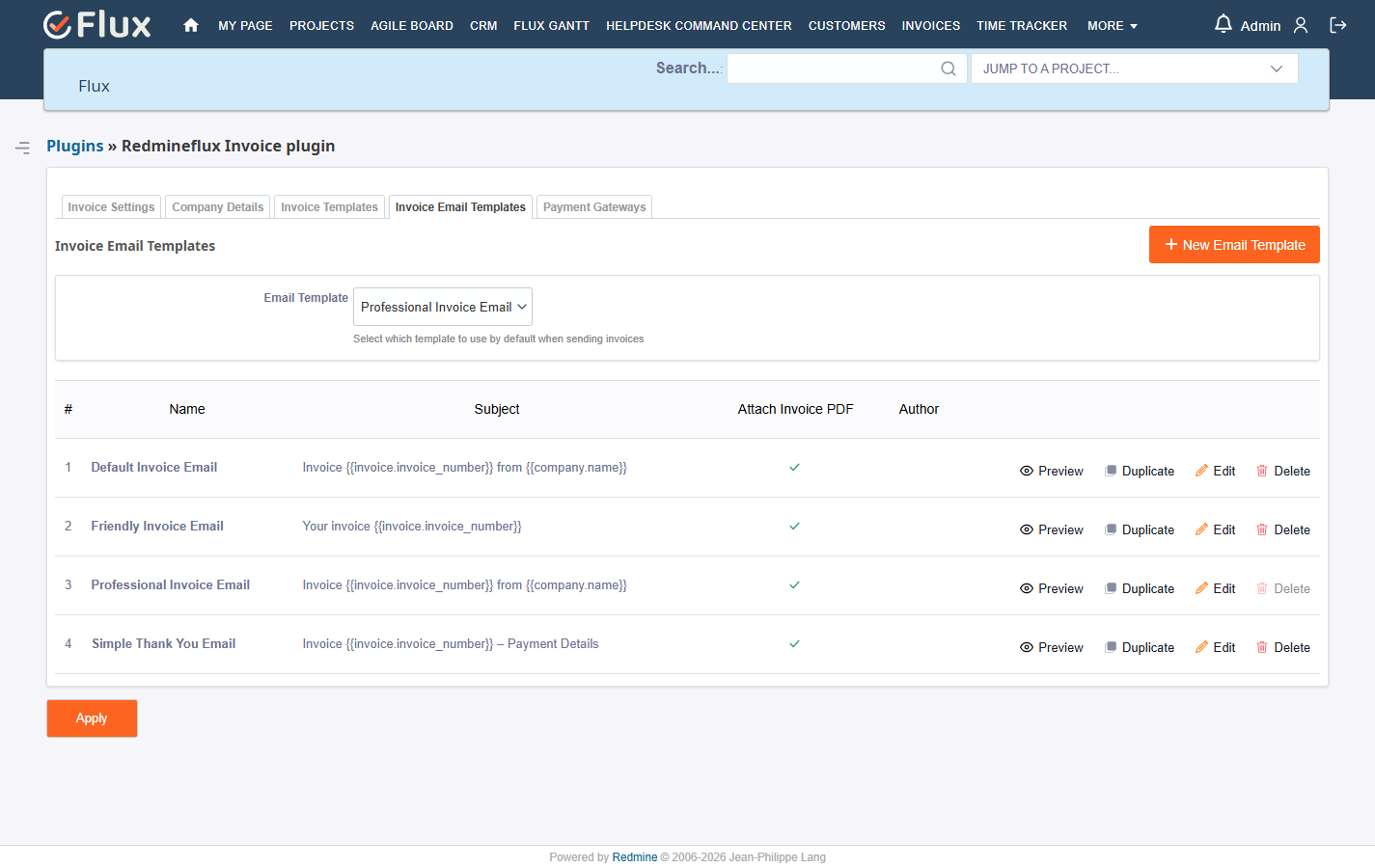Edit Professional Invoice Email template
The width and height of the screenshot is (1375, 868).
[1216, 588]
